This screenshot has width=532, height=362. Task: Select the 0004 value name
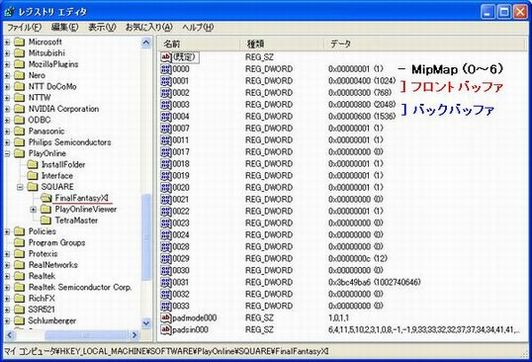(x=180, y=116)
